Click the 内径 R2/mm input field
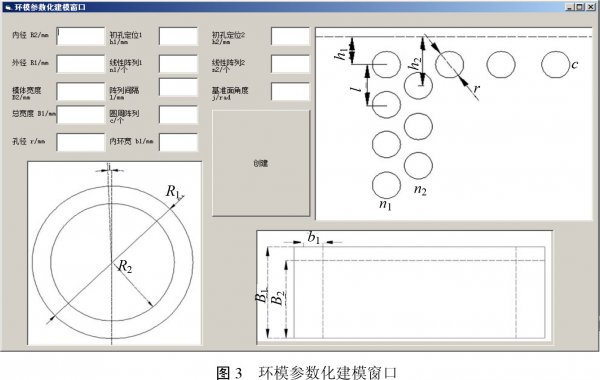Screen dimensions: 600x380 click(81, 36)
